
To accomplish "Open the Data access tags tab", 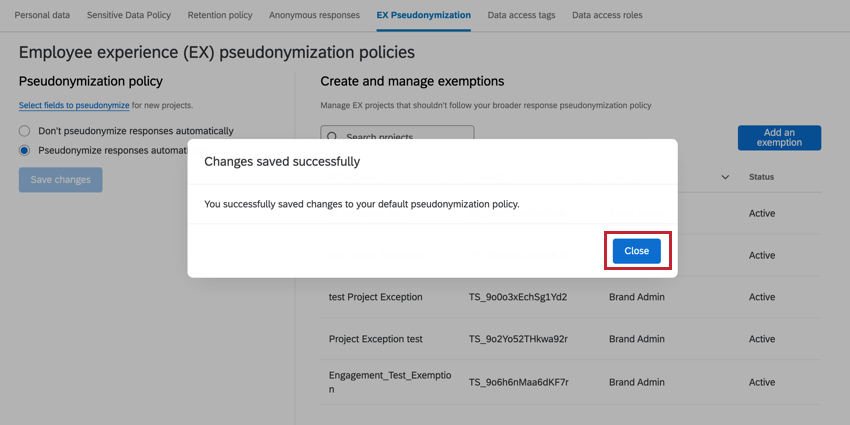I will [x=522, y=16].
